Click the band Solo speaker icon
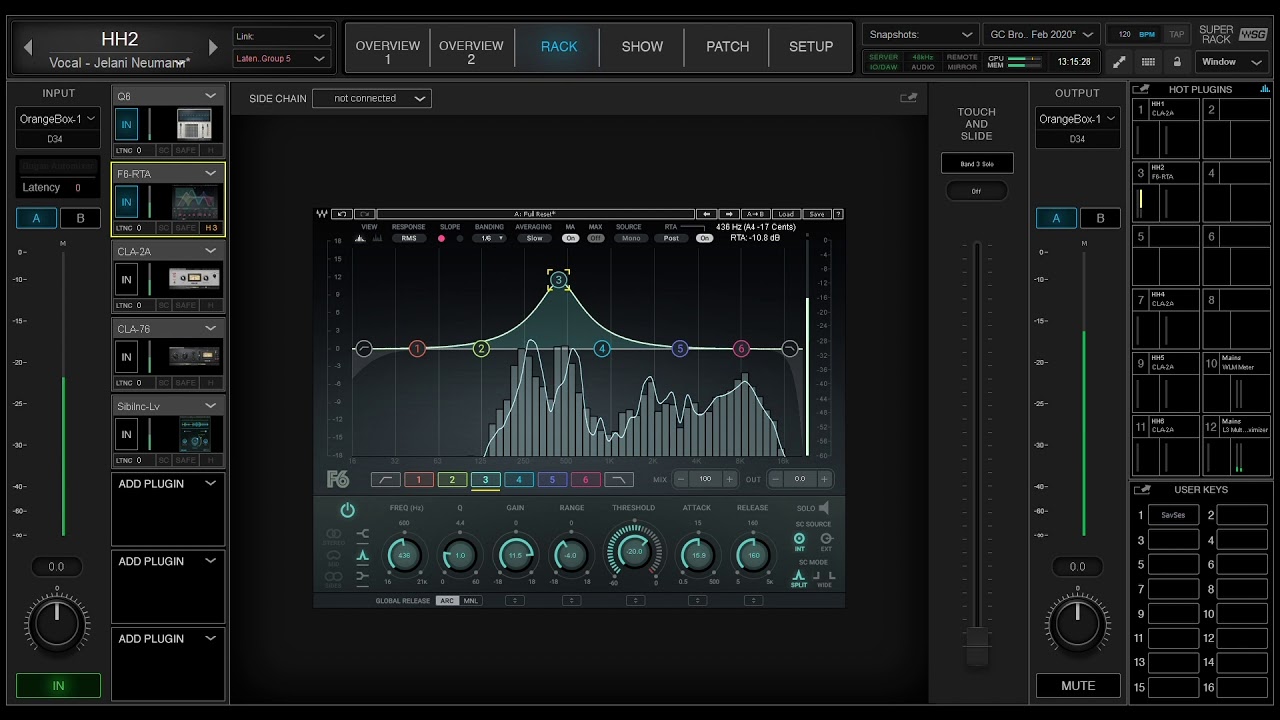The height and width of the screenshot is (720, 1280). click(824, 508)
